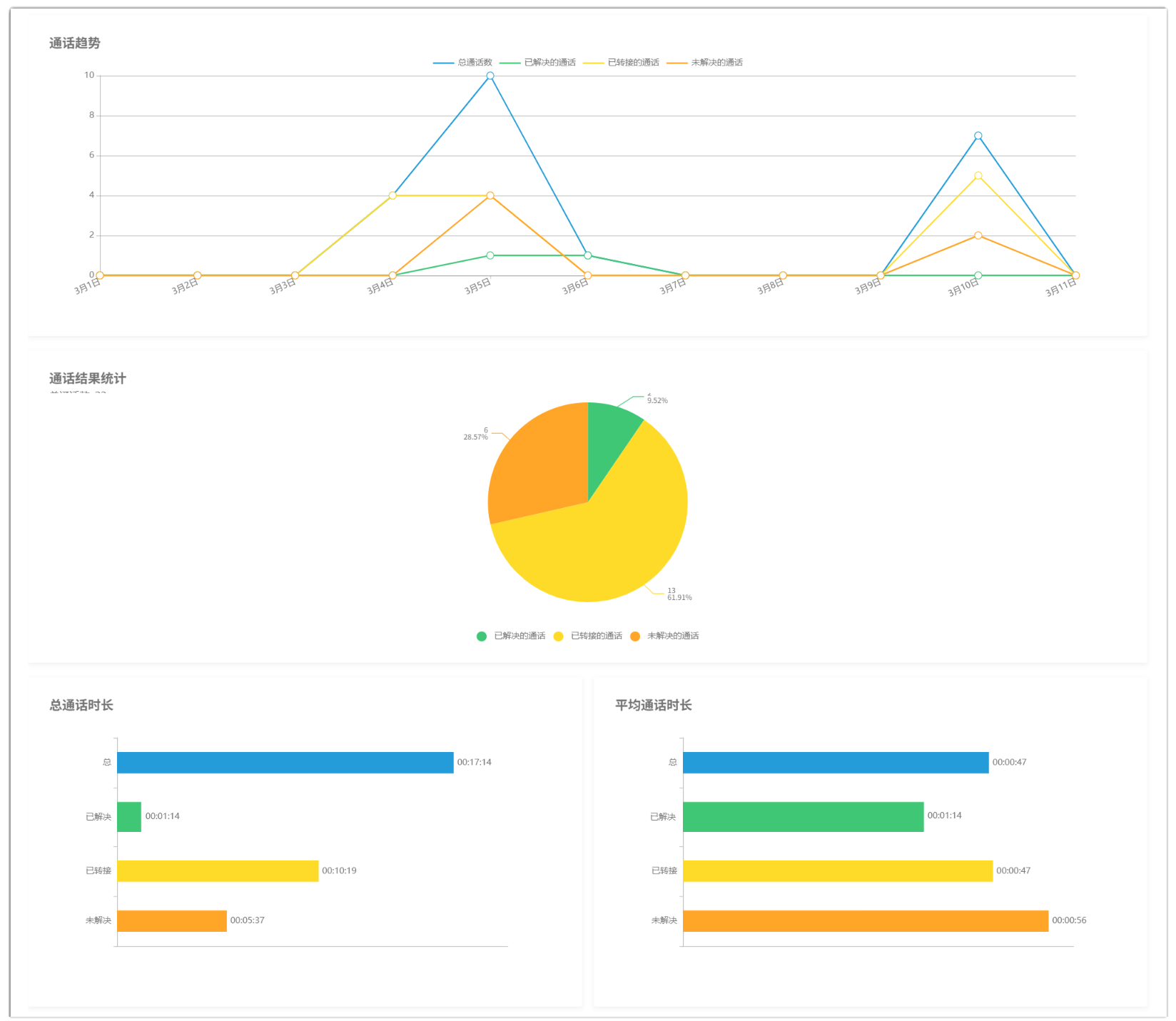
Task: Hide 已解决的通话 line in trend chart legend
Action: coord(537,63)
